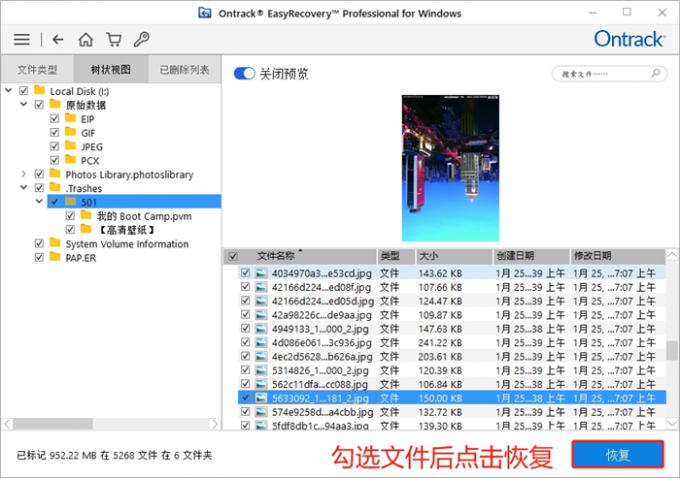The image size is (680, 478).
Task: Select the Local Disk (I:) folder icon
Action: (x=39, y=90)
